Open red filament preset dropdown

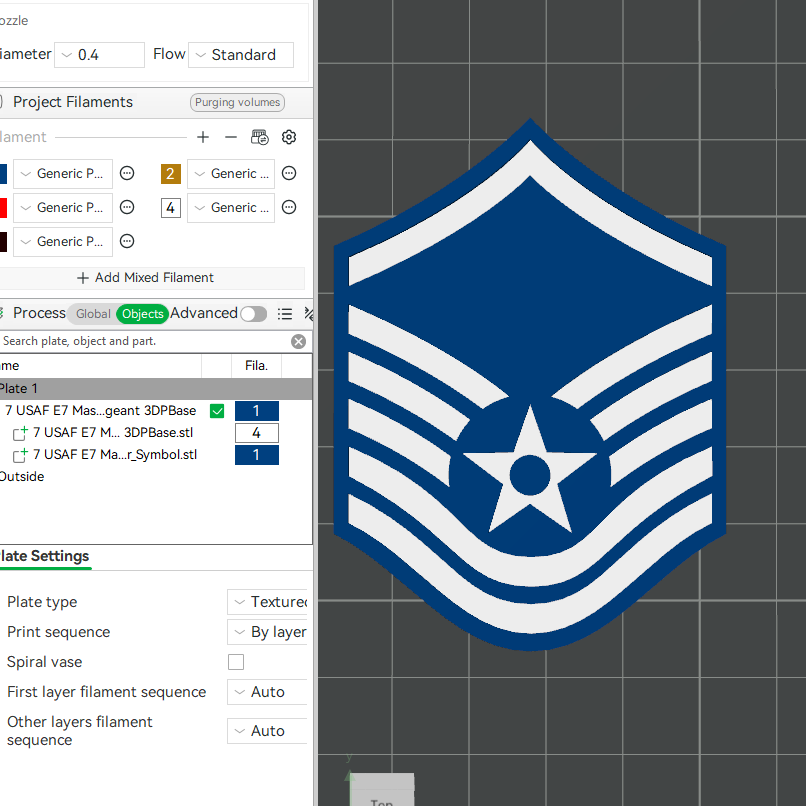click(x=63, y=208)
